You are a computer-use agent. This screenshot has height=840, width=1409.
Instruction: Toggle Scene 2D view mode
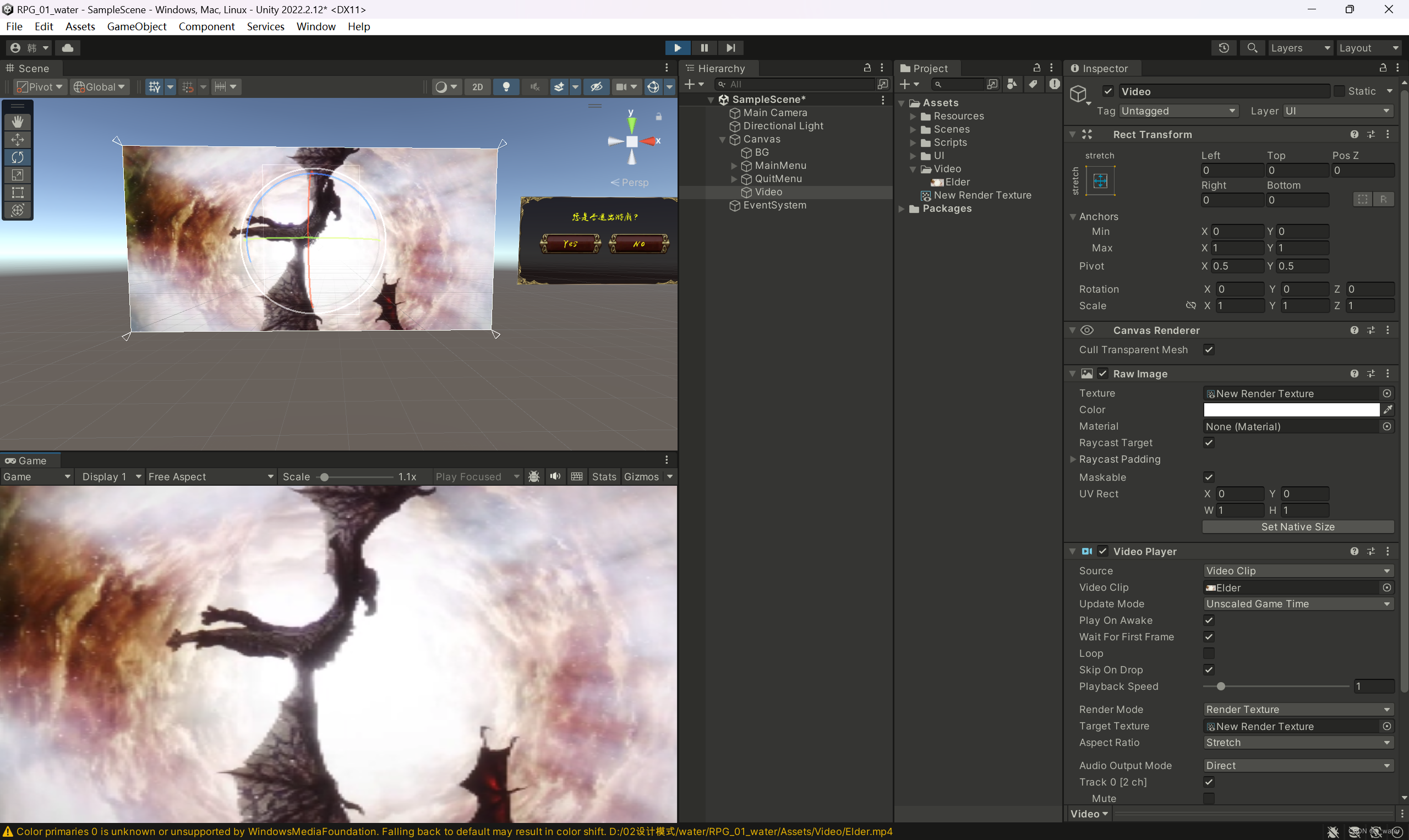point(477,86)
